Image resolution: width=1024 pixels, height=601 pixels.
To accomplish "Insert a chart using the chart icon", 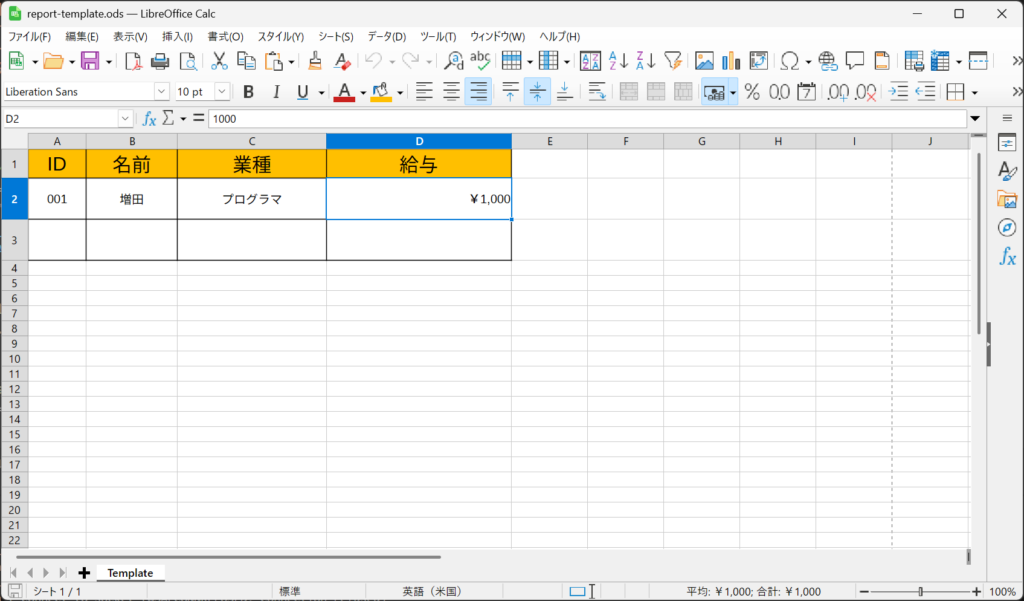I will pyautogui.click(x=731, y=61).
